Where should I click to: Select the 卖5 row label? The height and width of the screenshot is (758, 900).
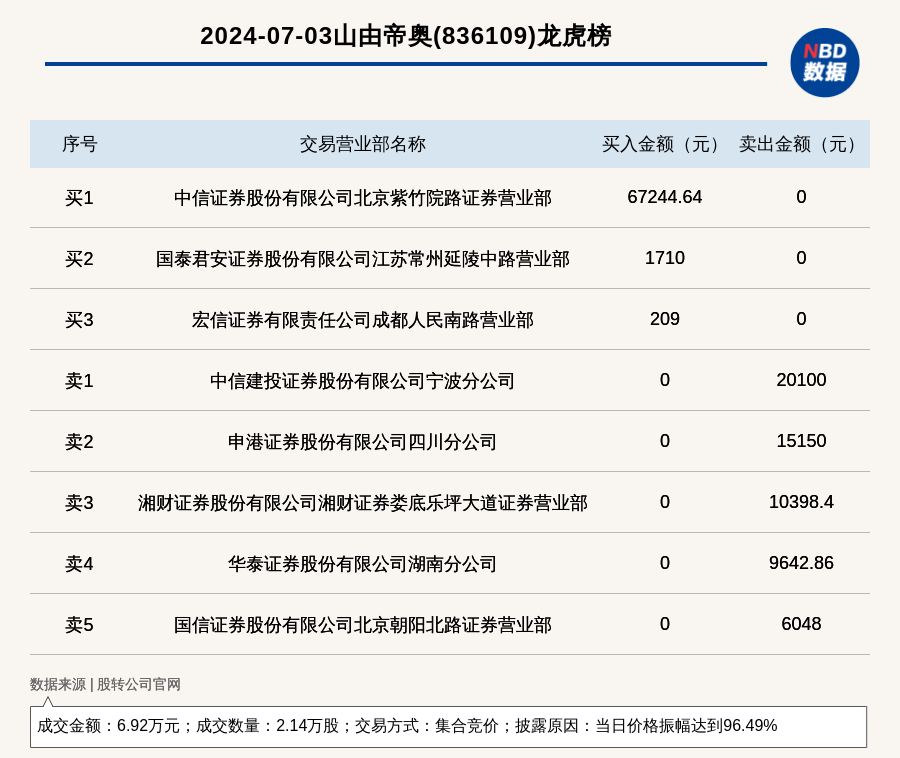[79, 625]
